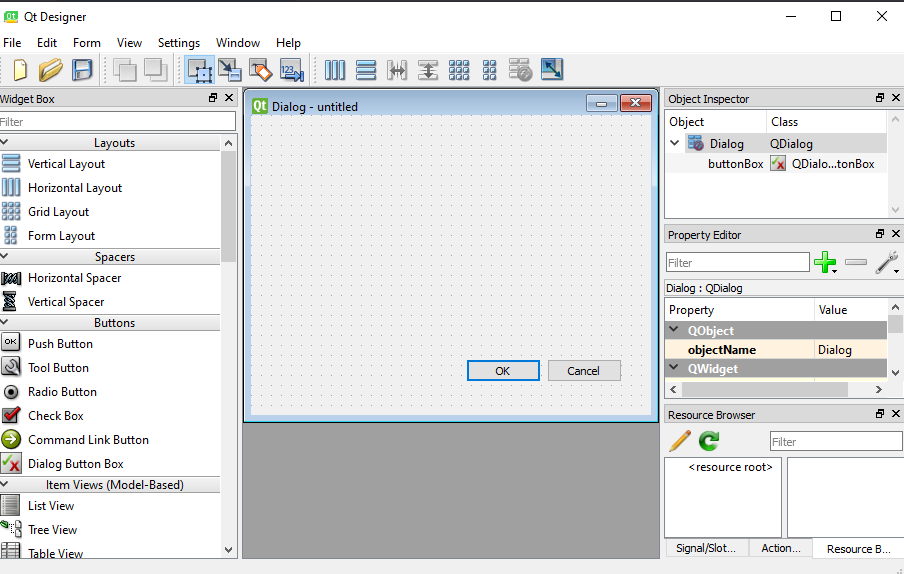
Task: Save the form with floppy disk icon
Action: pos(82,70)
